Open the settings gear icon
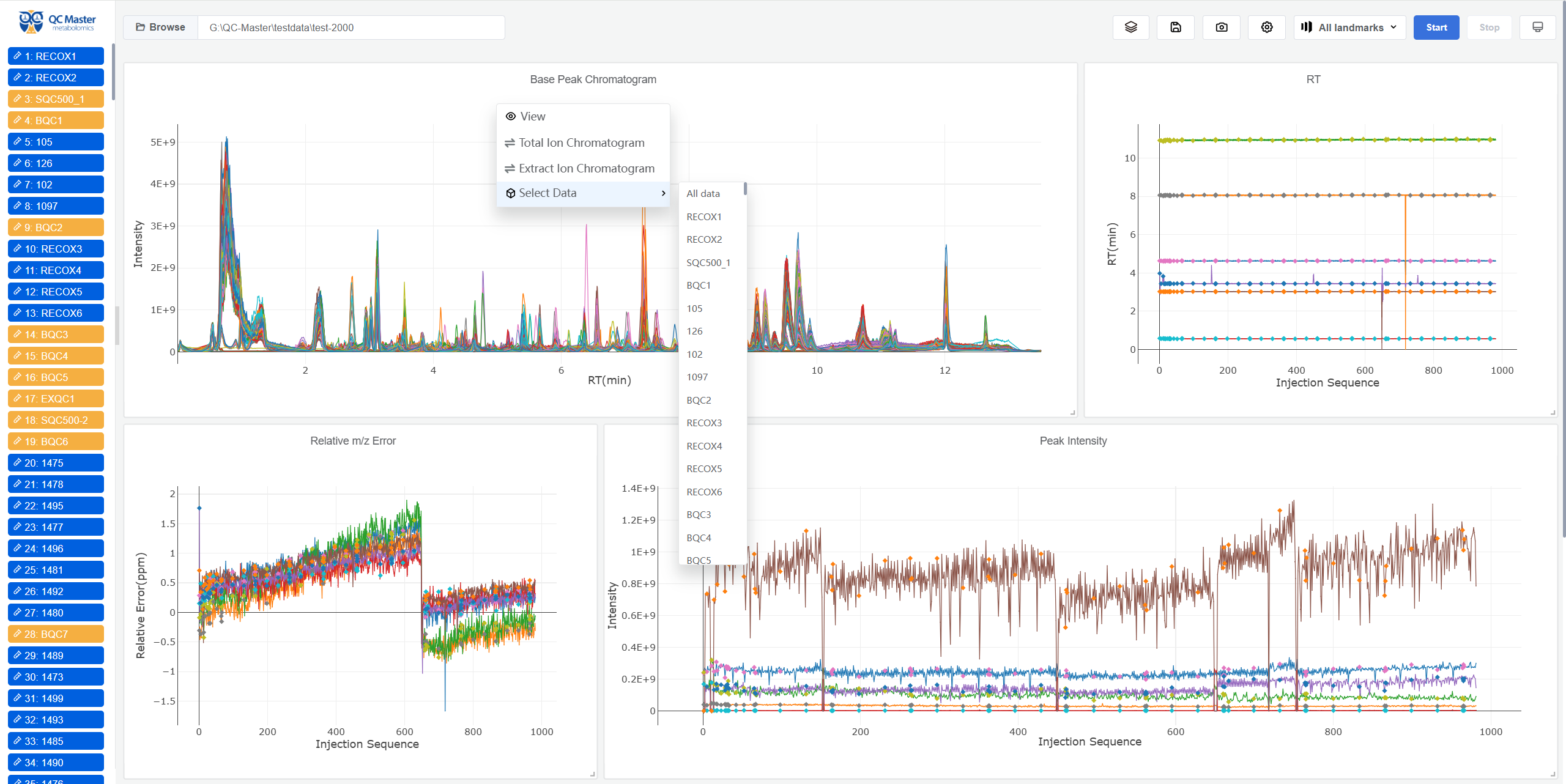 pyautogui.click(x=1266, y=27)
